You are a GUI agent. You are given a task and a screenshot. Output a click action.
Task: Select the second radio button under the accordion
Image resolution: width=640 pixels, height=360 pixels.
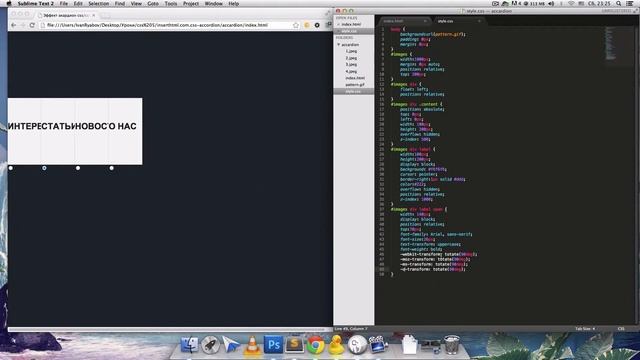pos(44,168)
